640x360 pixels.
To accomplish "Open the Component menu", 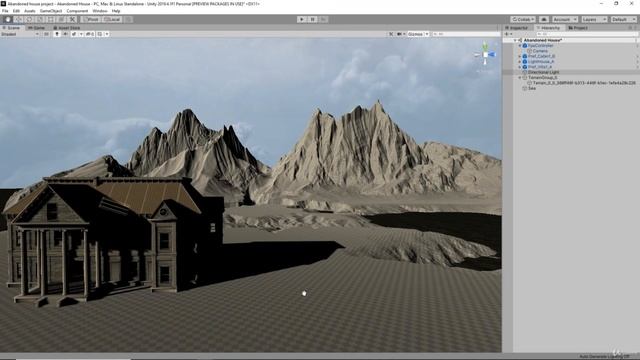I will pyautogui.click(x=77, y=11).
